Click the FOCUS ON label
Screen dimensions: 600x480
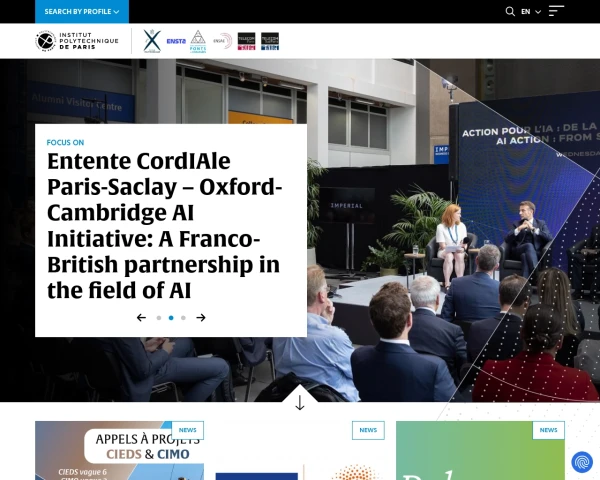[x=65, y=142]
